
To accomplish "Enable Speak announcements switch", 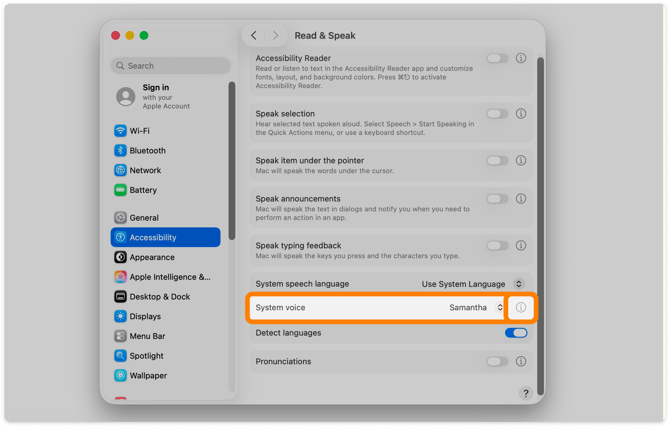I will [497, 199].
